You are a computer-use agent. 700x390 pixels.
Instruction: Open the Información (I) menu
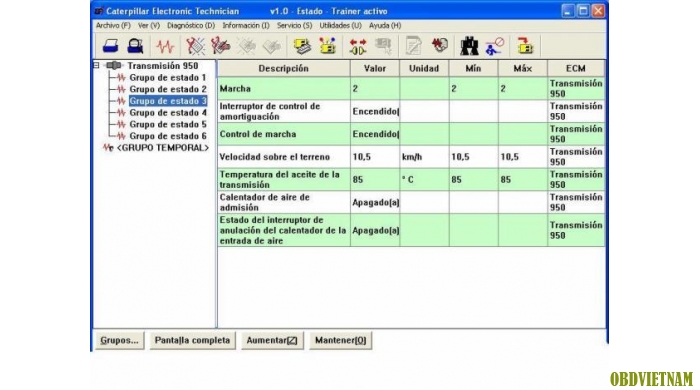(246, 25)
